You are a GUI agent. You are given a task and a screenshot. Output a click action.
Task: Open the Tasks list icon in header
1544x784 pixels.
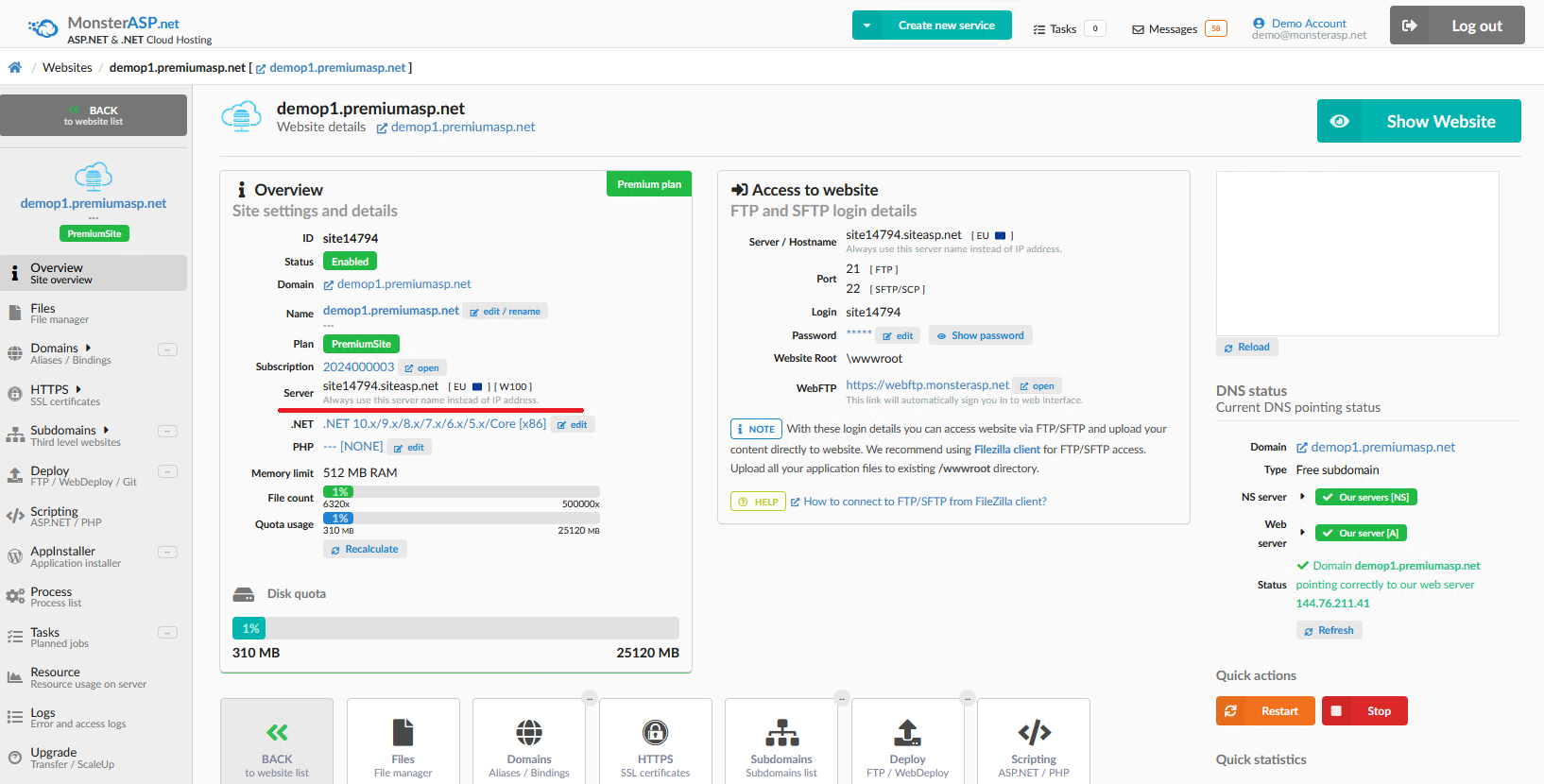click(1039, 29)
